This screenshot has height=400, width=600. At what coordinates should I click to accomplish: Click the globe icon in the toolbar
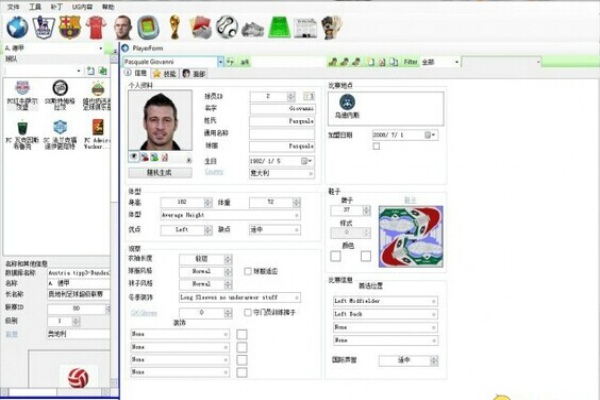coord(16,27)
